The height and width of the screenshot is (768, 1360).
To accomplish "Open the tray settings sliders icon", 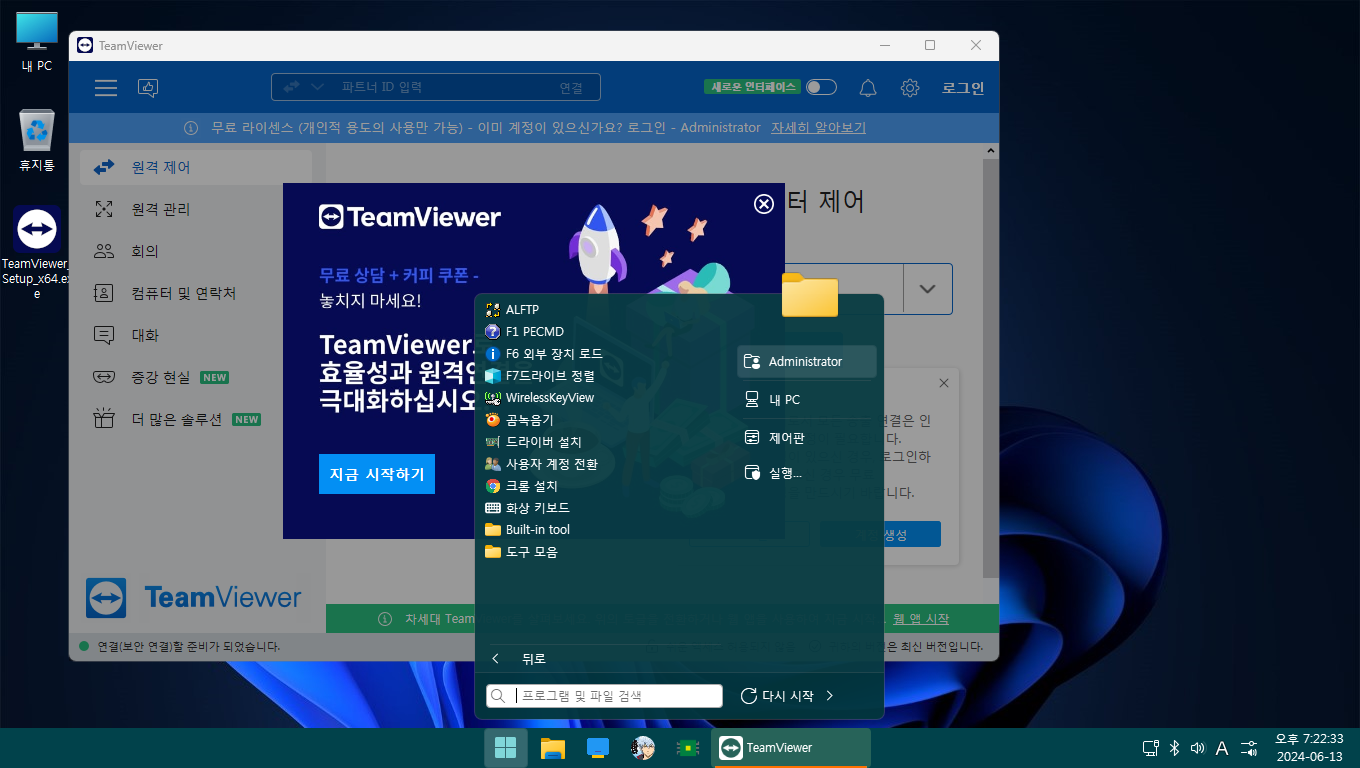I will (x=1249, y=748).
